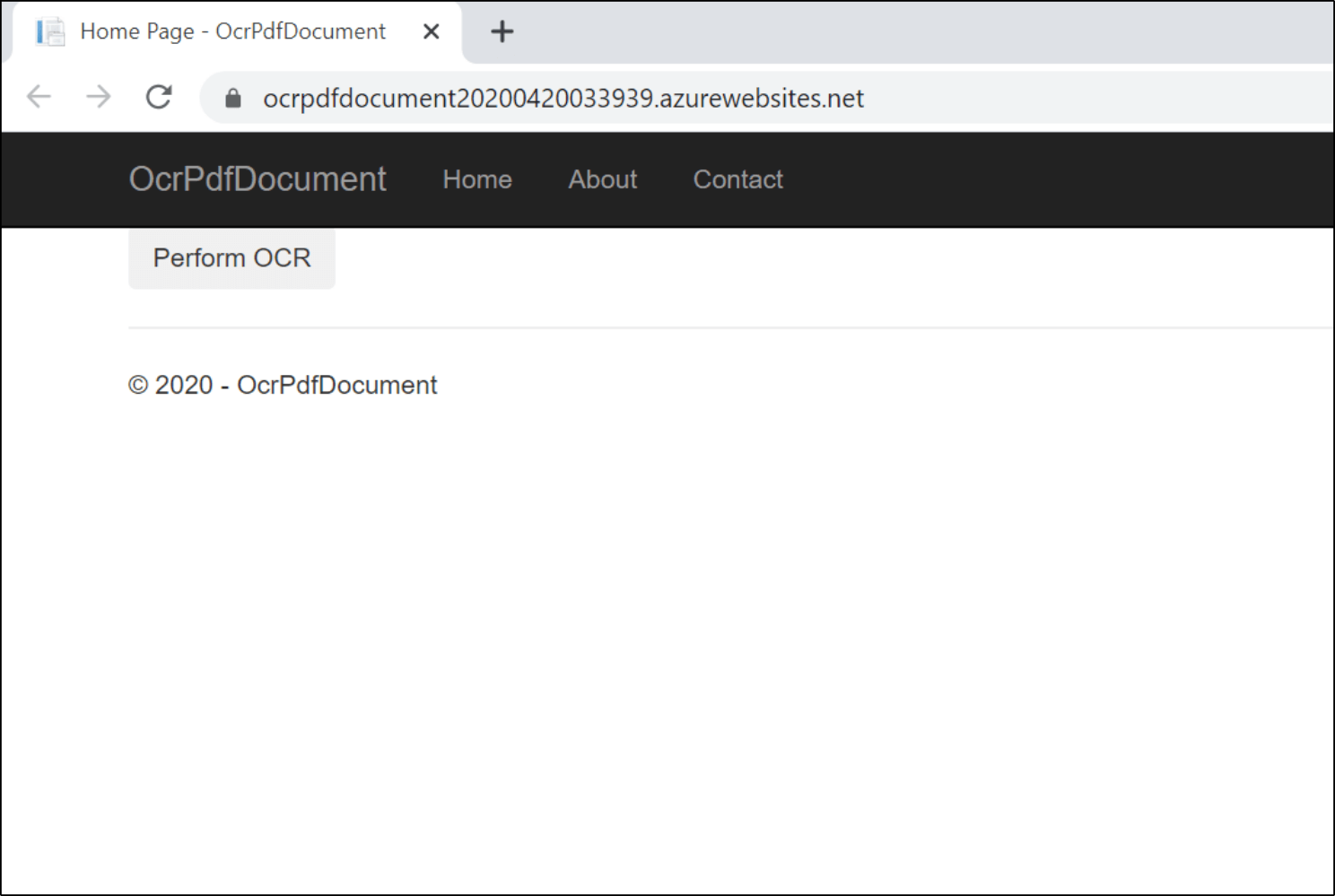This screenshot has width=1335, height=896.
Task: Click the browser back arrow
Action: (x=39, y=97)
